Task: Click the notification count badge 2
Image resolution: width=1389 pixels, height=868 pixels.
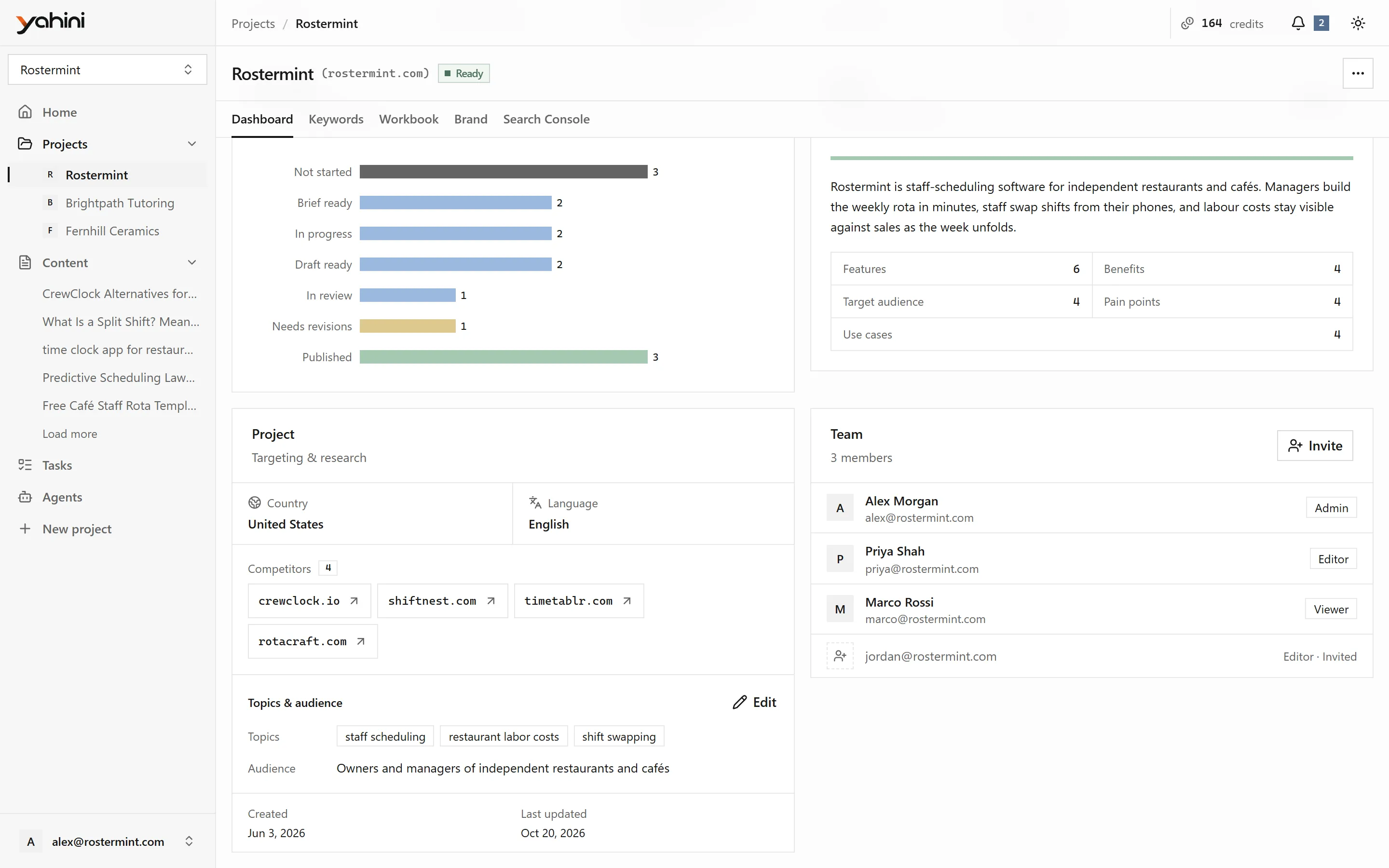Action: (1321, 24)
